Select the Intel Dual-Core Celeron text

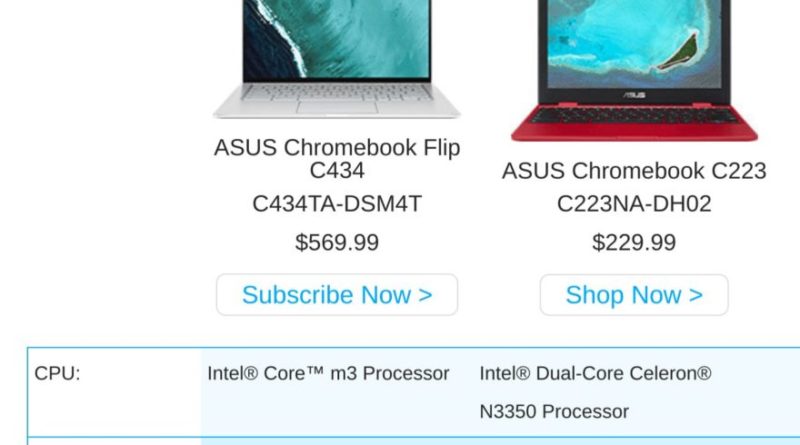pyautogui.click(x=595, y=373)
